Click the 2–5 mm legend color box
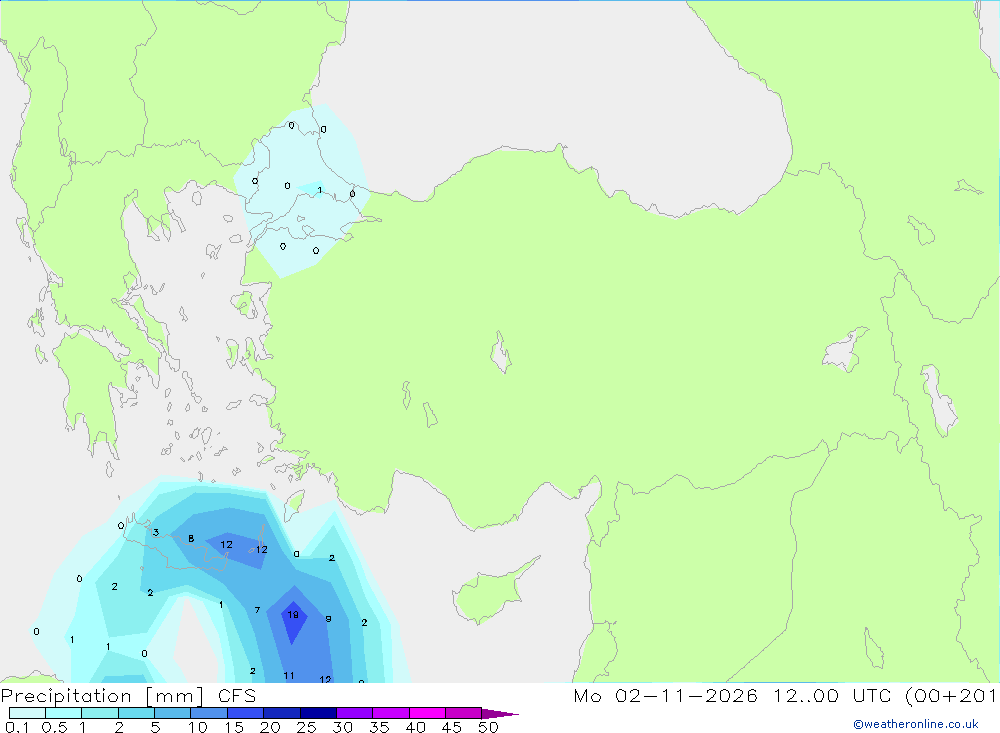The image size is (1000, 733). coord(136,713)
